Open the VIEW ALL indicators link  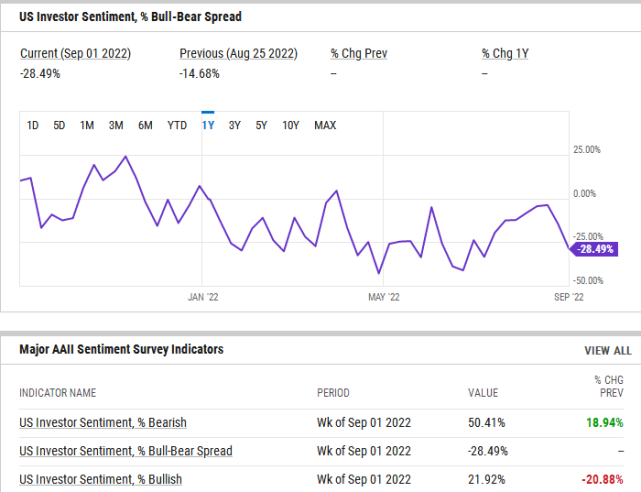[607, 351]
